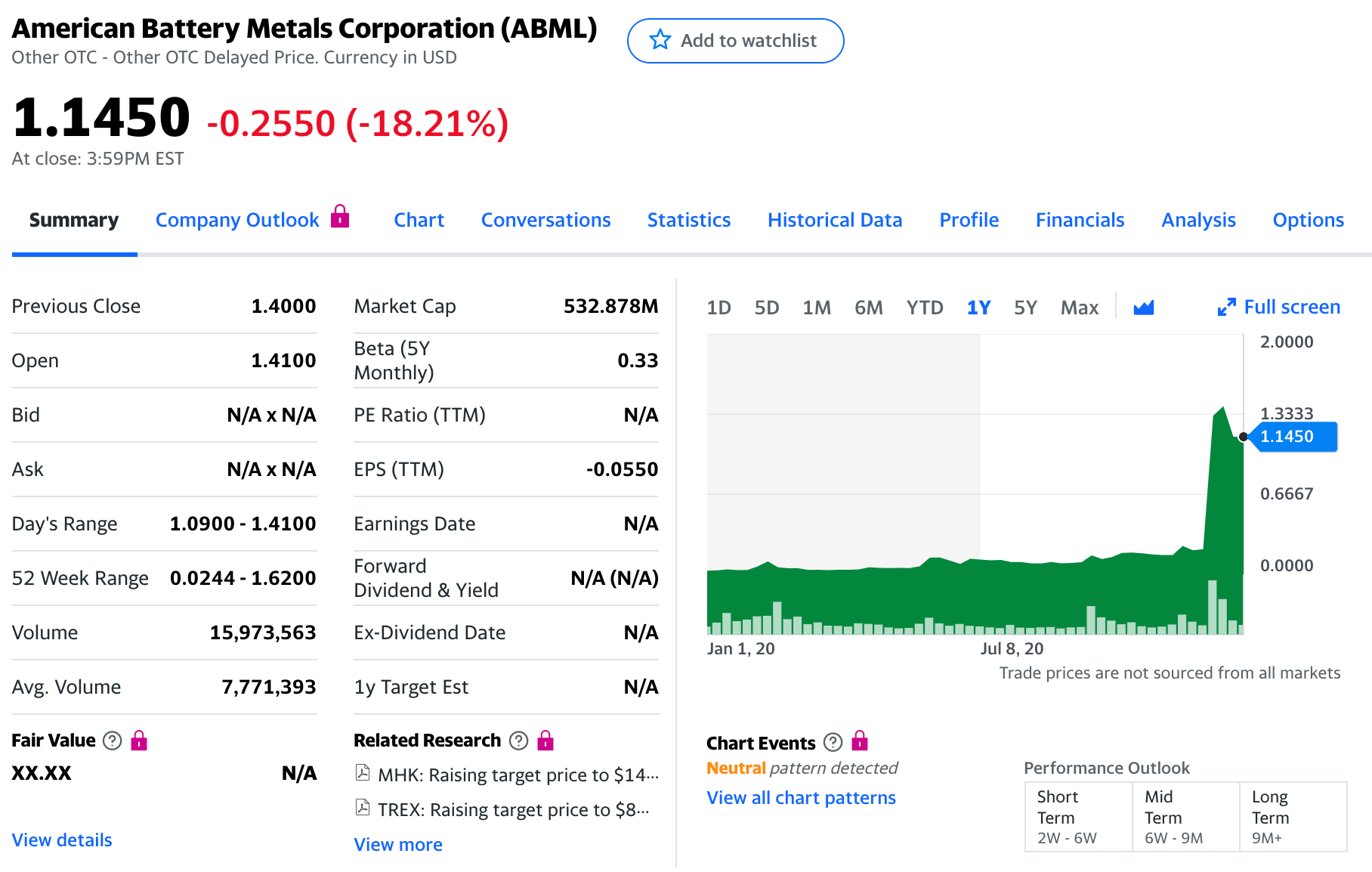This screenshot has height=872, width=1372.
Task: Click the price change -0.2550 (-18.21%) text
Action: pyautogui.click(x=357, y=123)
